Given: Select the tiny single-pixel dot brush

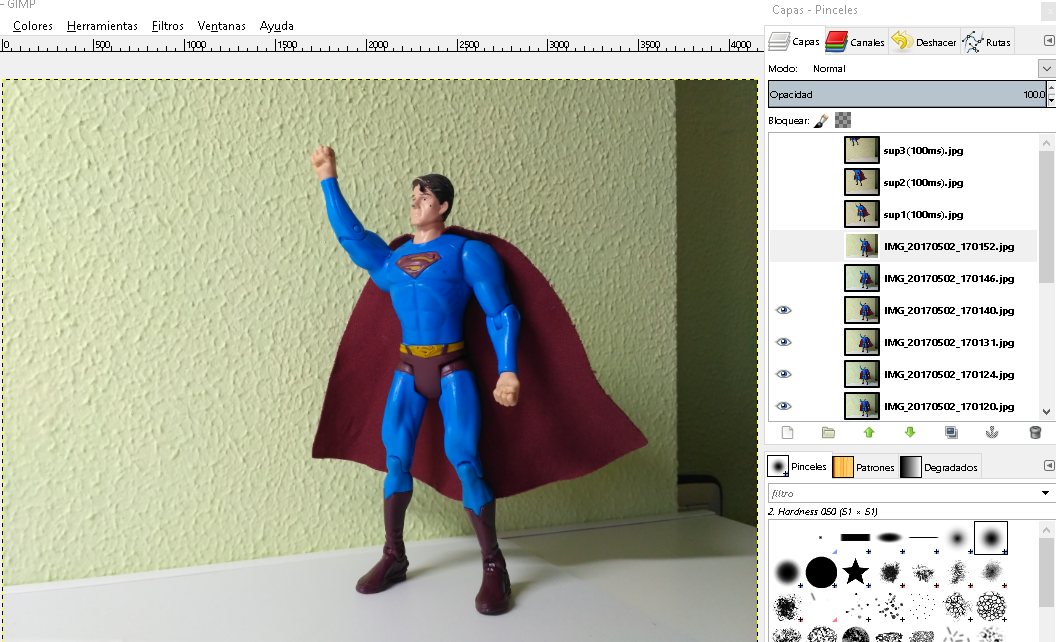Looking at the screenshot, I should point(820,538).
